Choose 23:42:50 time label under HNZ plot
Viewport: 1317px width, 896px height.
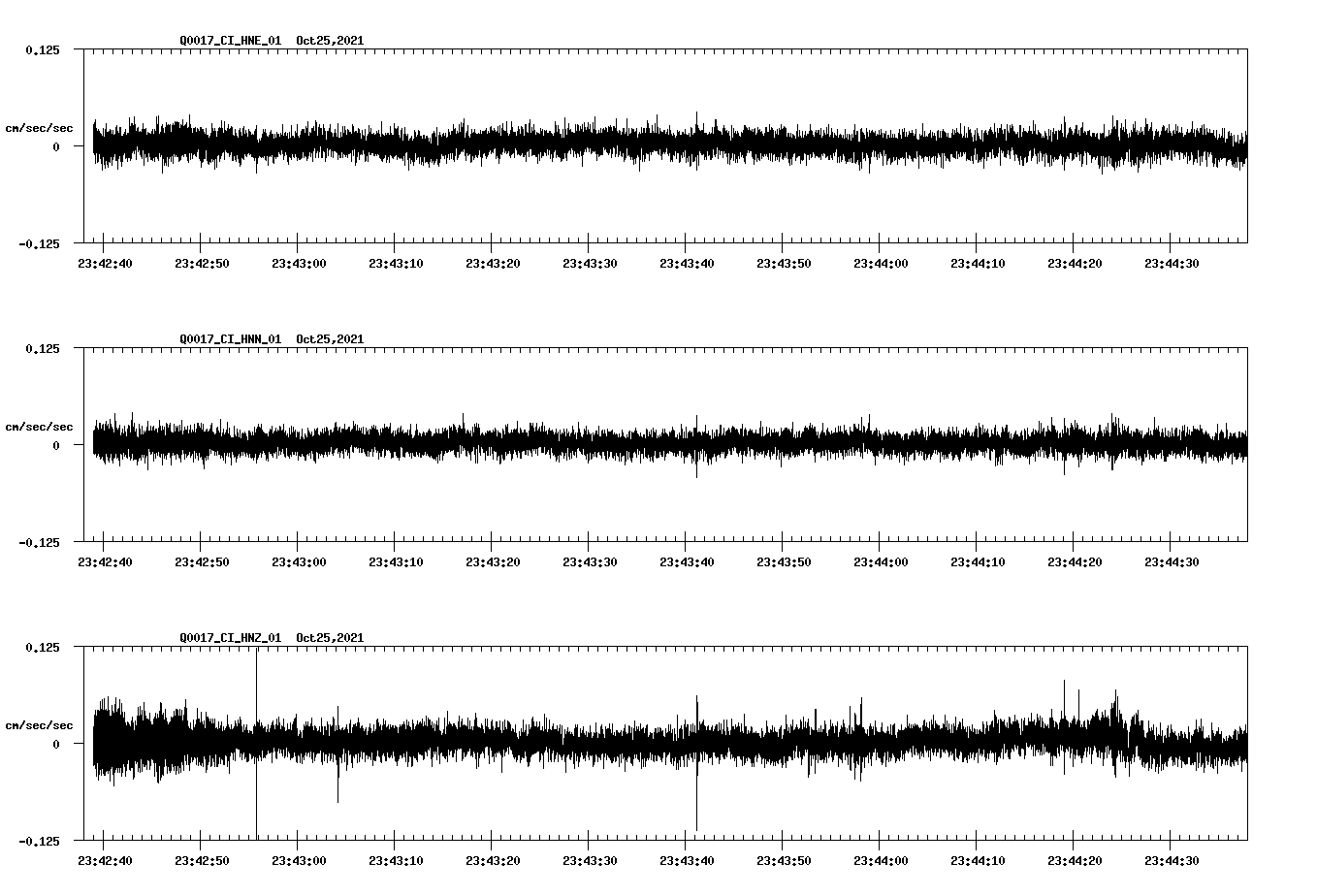click(202, 861)
